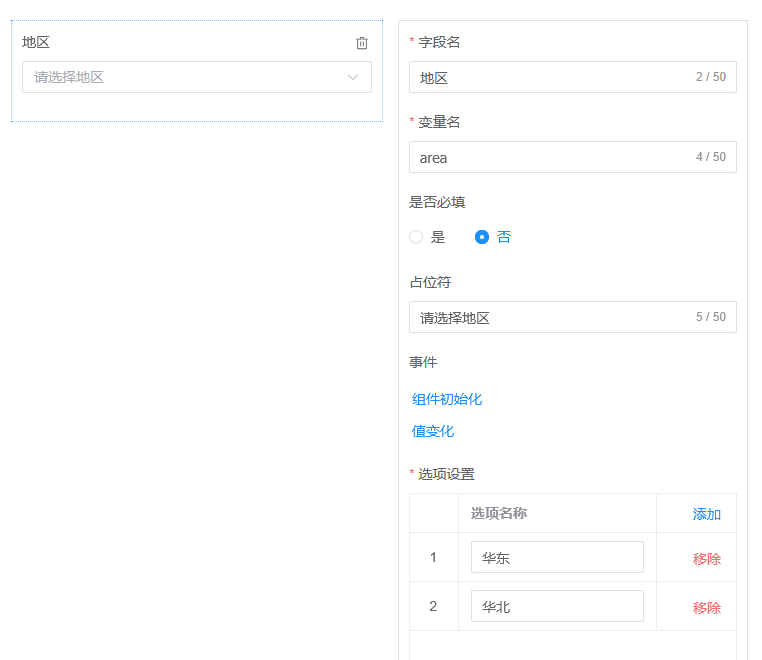Click the 选项设置 section label
Viewport: 762px width, 660px height.
tap(446, 474)
